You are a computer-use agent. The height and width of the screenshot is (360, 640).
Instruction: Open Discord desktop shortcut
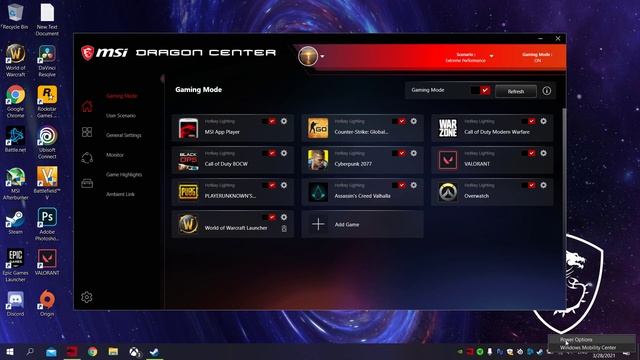[16, 304]
